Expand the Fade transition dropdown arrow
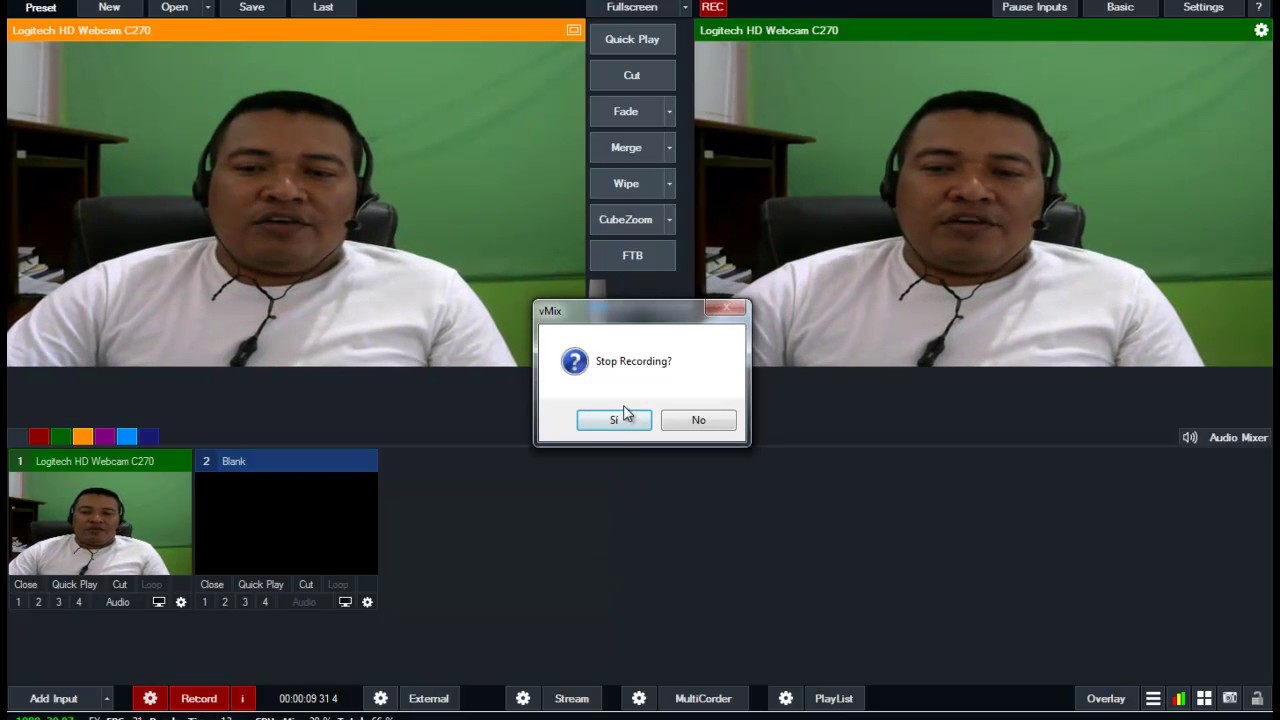 pos(669,111)
